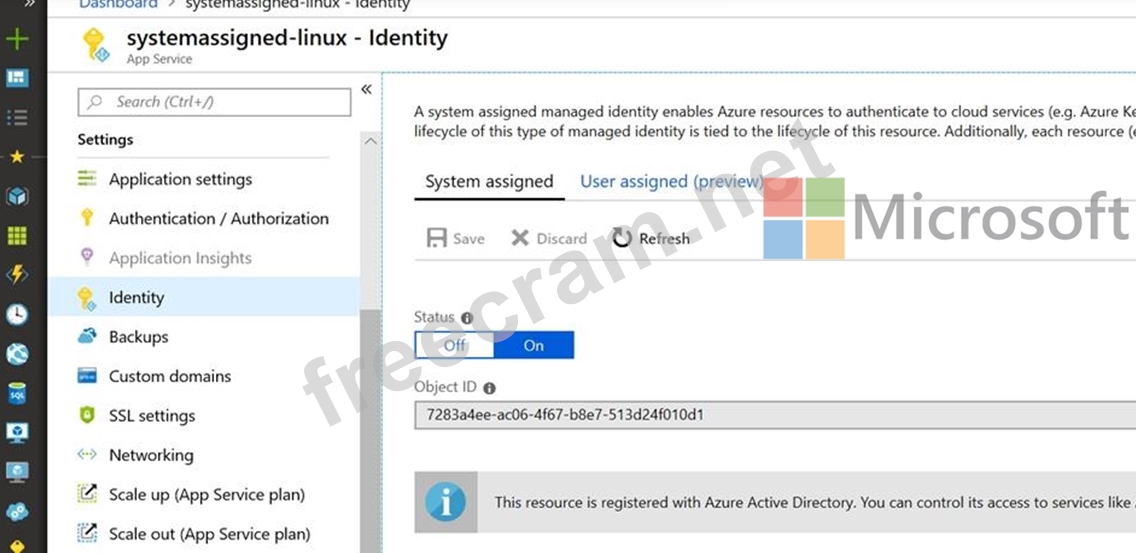Image resolution: width=1136 pixels, height=553 pixels.
Task: Turn the Status toggle Off
Action: [455, 345]
